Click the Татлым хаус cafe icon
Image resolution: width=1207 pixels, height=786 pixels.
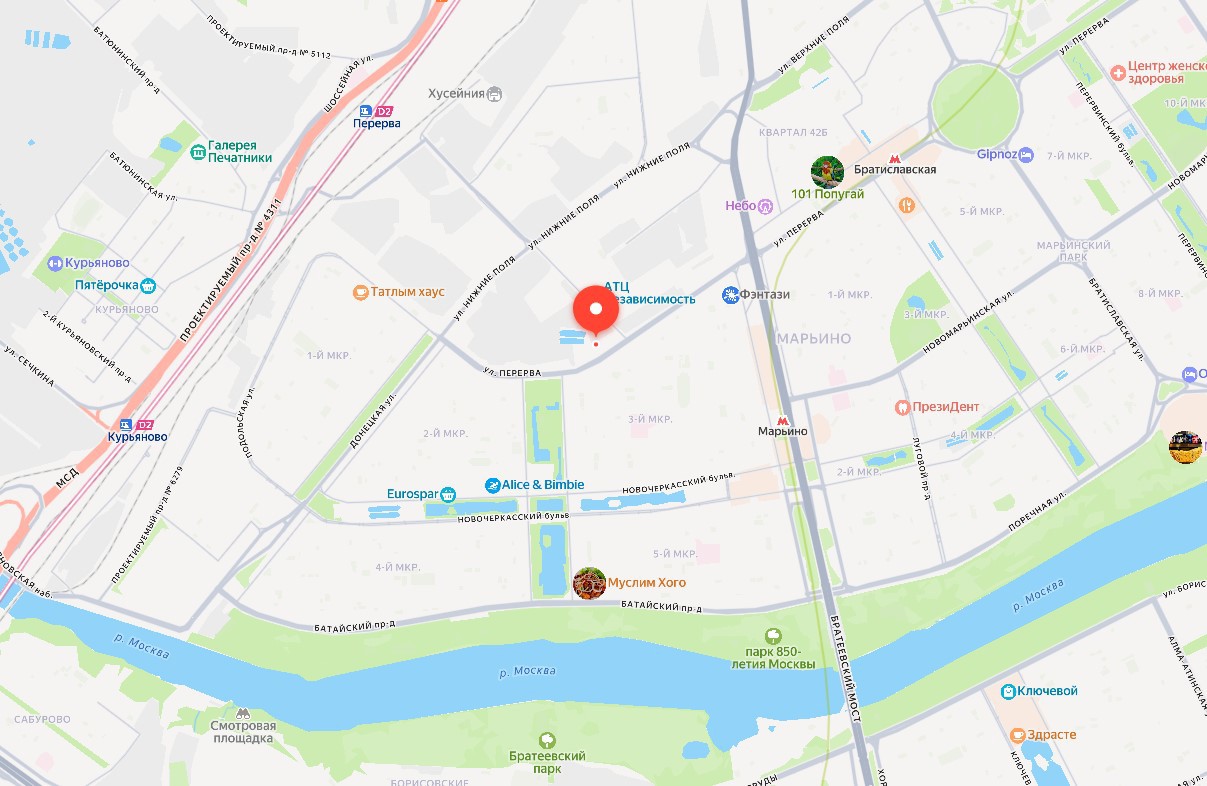click(x=360, y=292)
